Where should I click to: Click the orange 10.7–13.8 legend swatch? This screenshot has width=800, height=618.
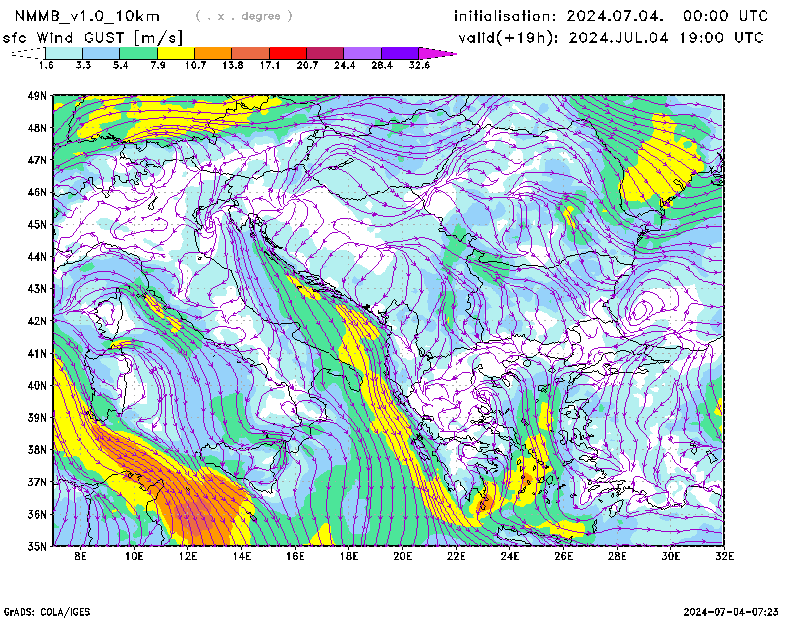213,53
